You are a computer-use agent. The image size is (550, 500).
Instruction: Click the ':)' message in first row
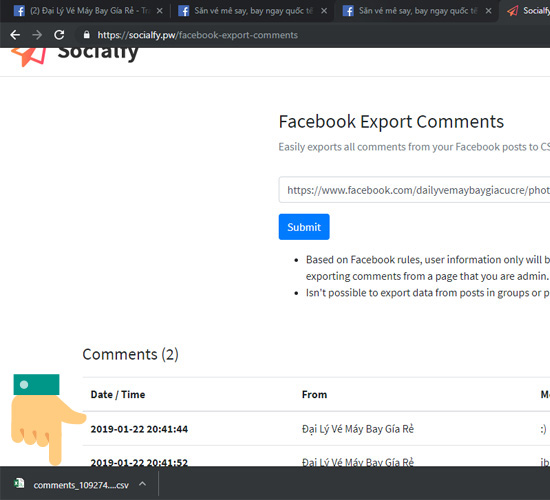[x=543, y=429]
